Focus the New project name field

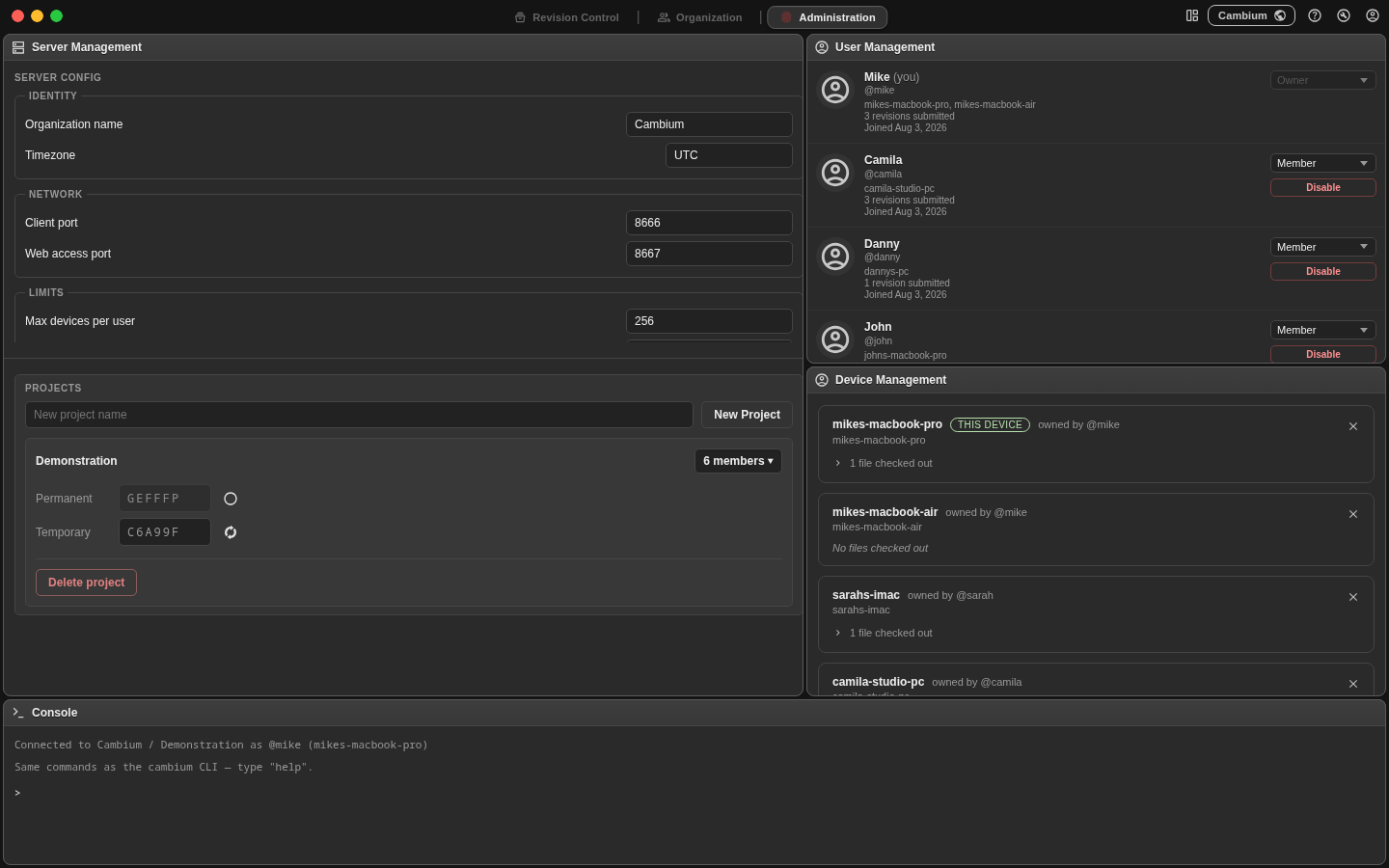click(x=359, y=415)
